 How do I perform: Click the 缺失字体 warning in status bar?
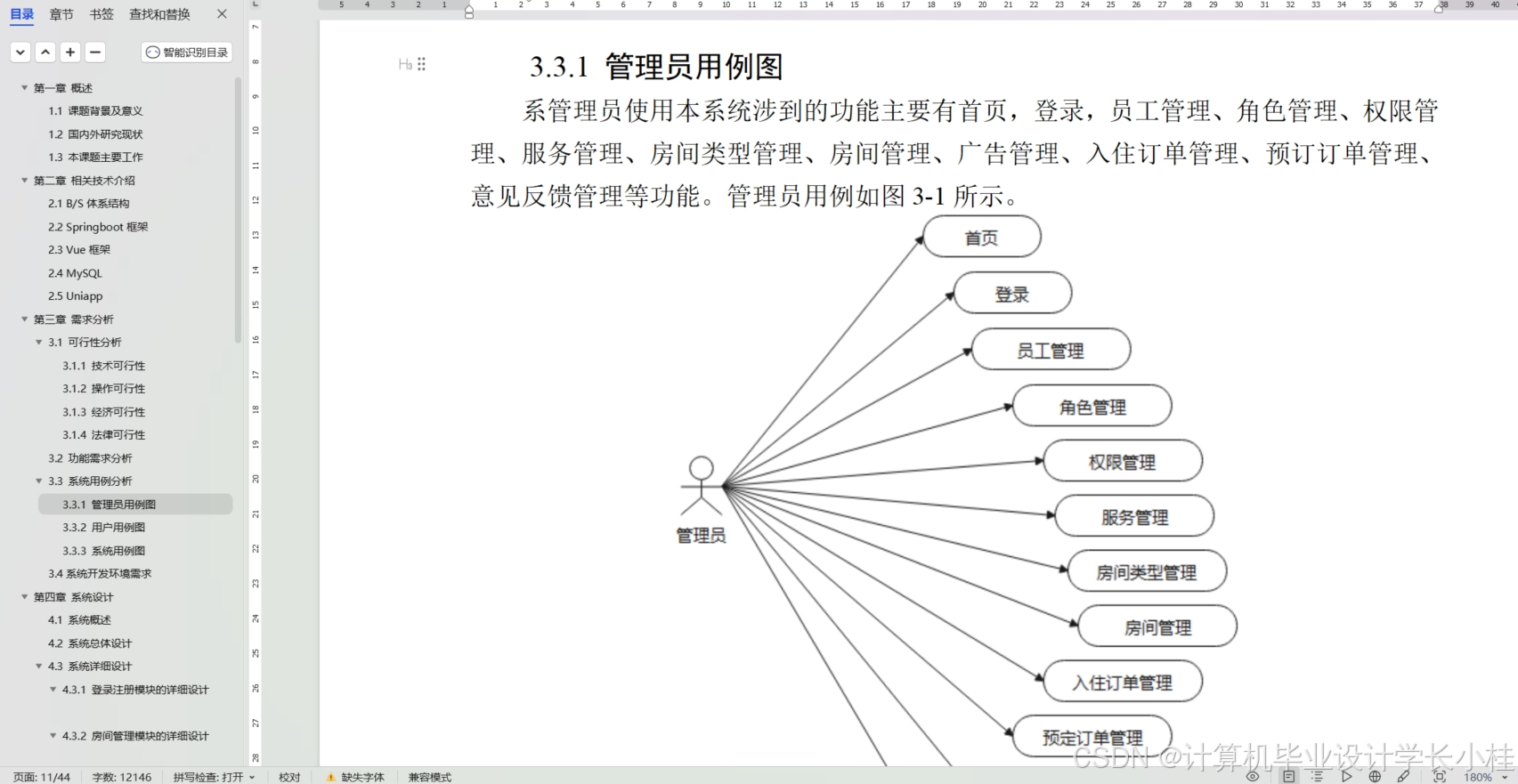[355, 777]
